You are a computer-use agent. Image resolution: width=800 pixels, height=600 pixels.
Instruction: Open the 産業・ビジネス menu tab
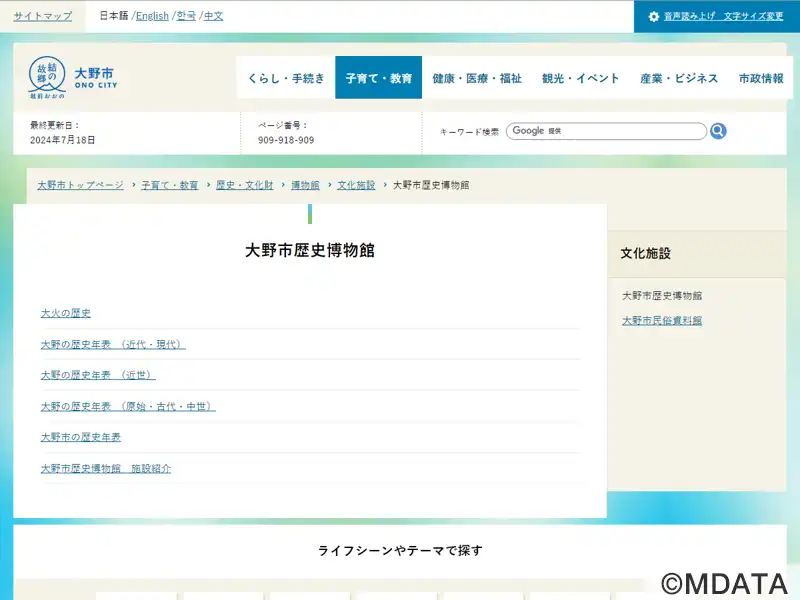(679, 78)
